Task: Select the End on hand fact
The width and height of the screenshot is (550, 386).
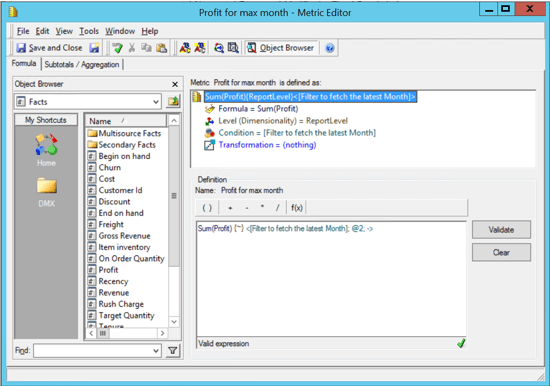Action: click(x=116, y=213)
